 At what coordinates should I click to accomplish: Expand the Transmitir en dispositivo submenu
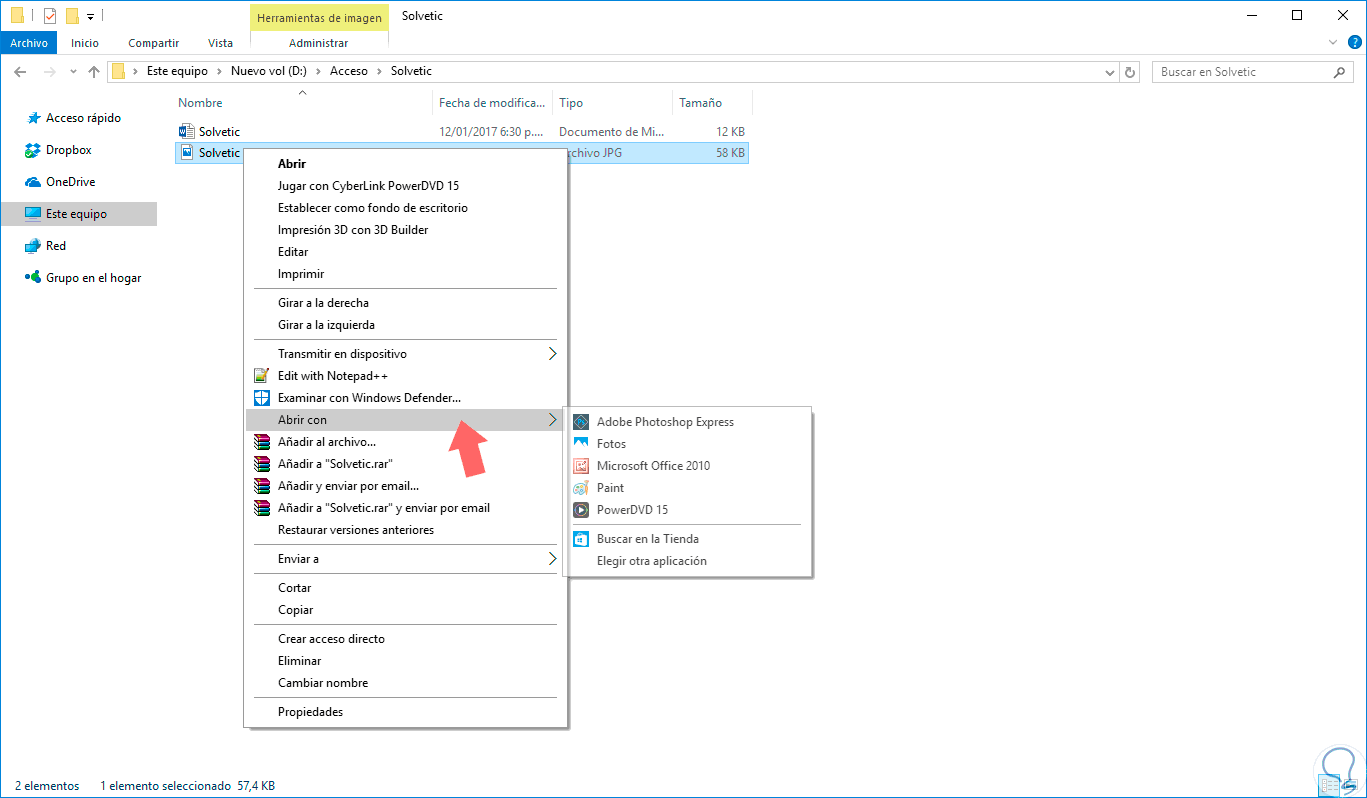(553, 354)
